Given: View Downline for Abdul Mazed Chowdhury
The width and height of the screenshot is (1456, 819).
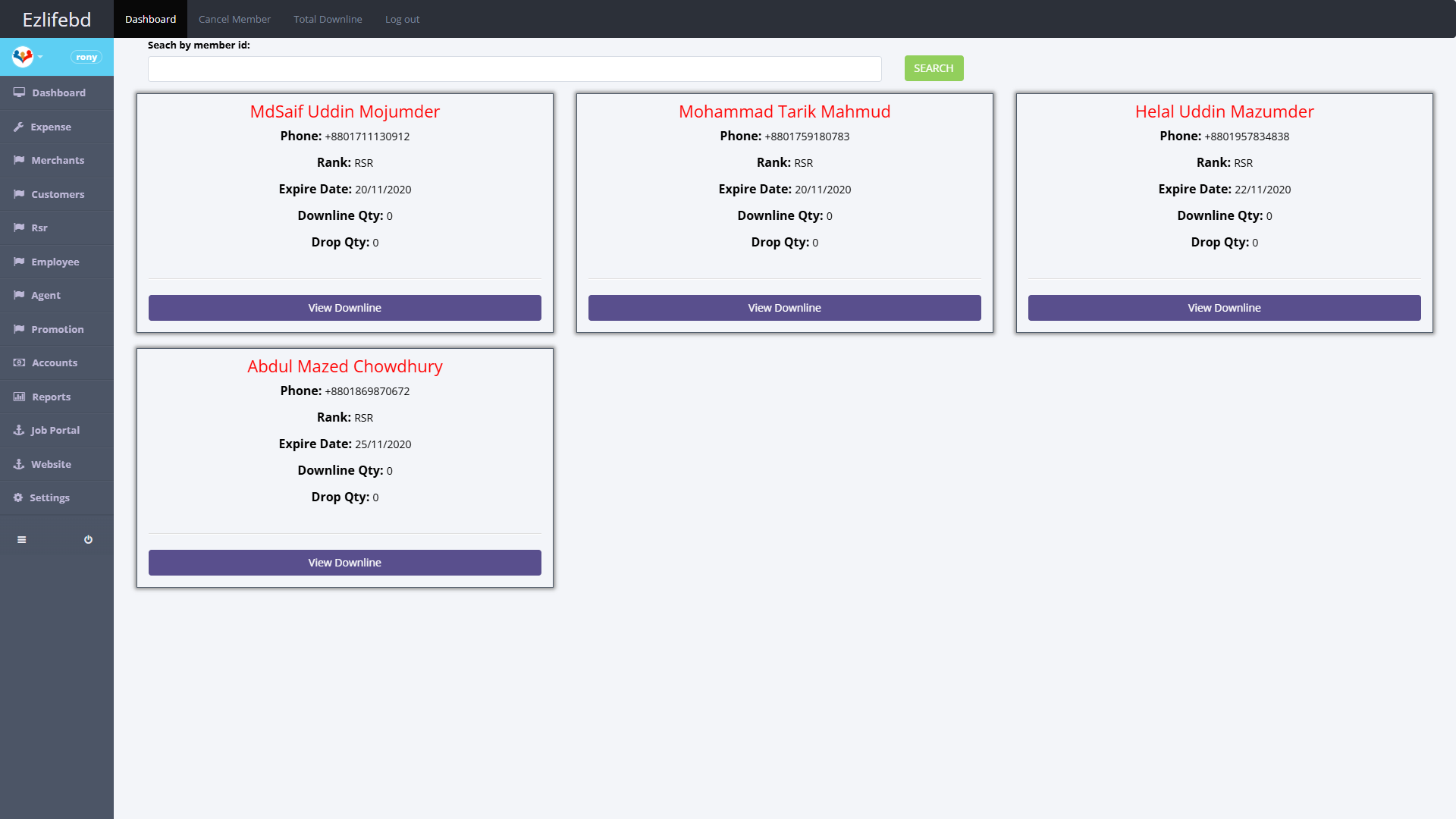Looking at the screenshot, I should coord(344,563).
